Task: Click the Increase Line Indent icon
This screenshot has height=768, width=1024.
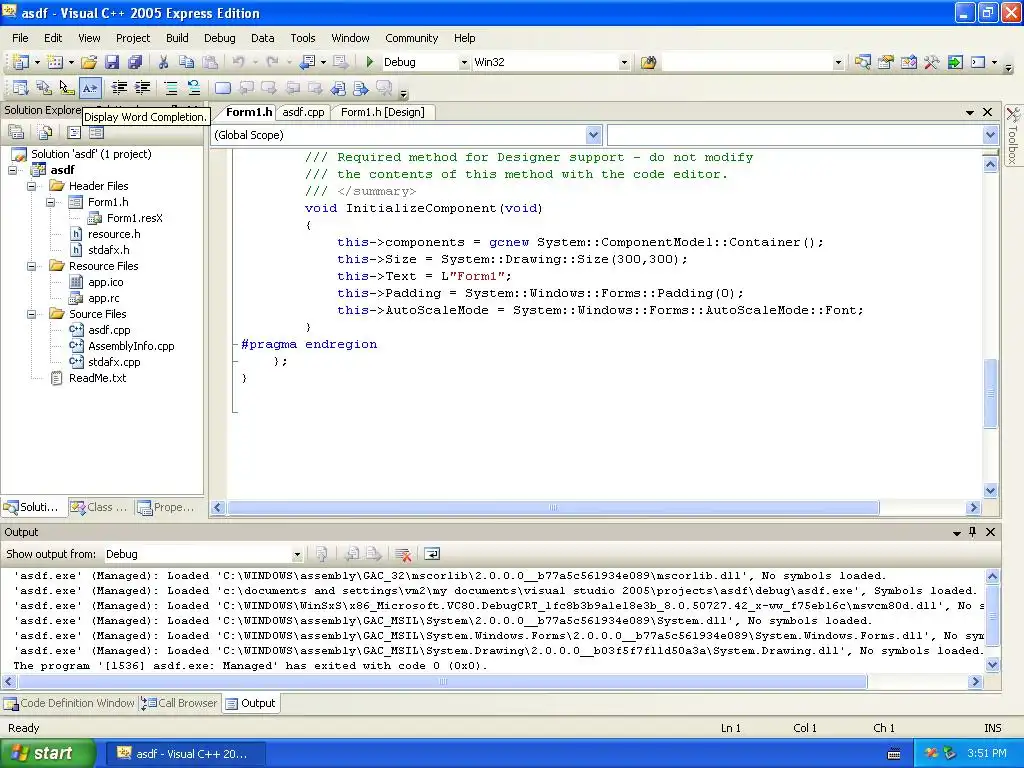Action: pyautogui.click(x=142, y=88)
